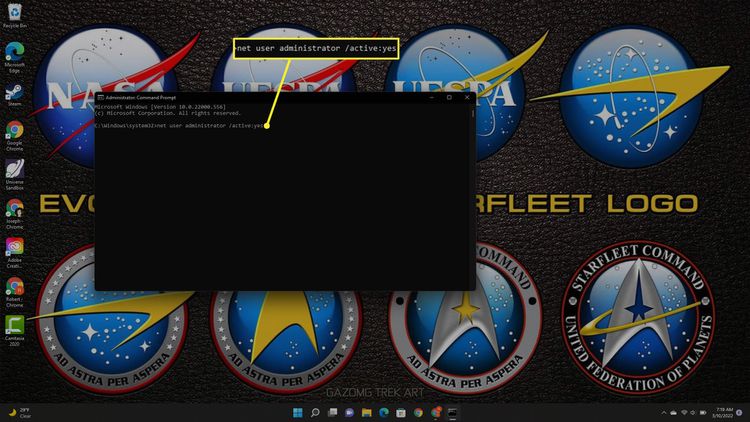750x422 pixels.
Task: Maximize the Command Prompt window
Action: click(x=449, y=97)
